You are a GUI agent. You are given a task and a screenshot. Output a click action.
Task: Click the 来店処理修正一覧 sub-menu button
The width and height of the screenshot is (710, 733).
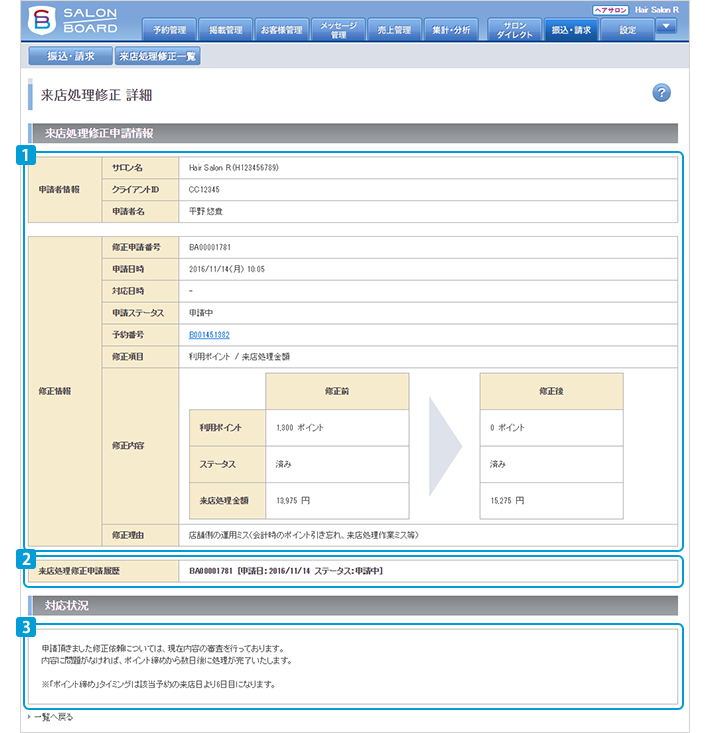click(157, 56)
